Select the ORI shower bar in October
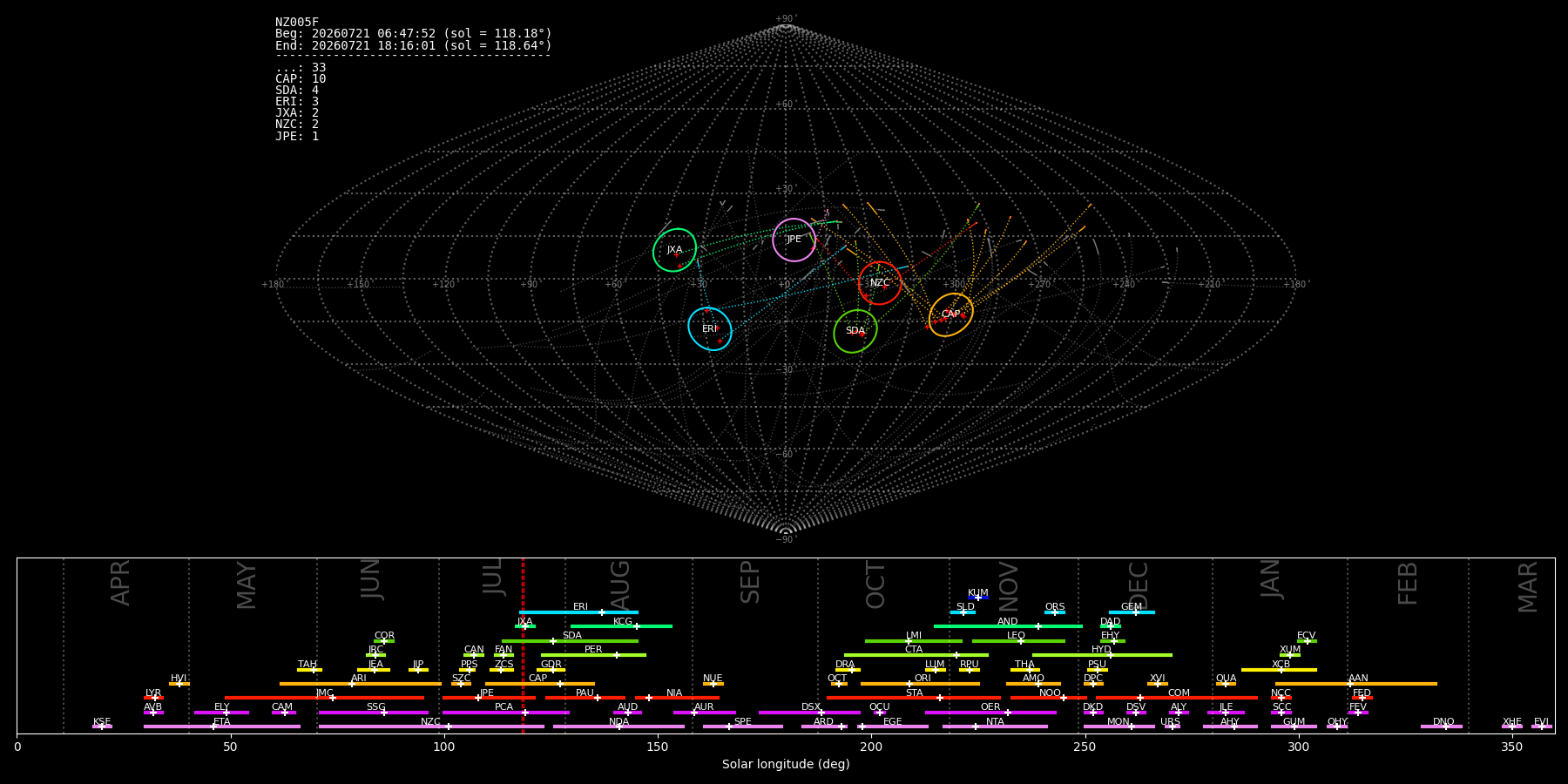1568x784 pixels. pos(920,684)
